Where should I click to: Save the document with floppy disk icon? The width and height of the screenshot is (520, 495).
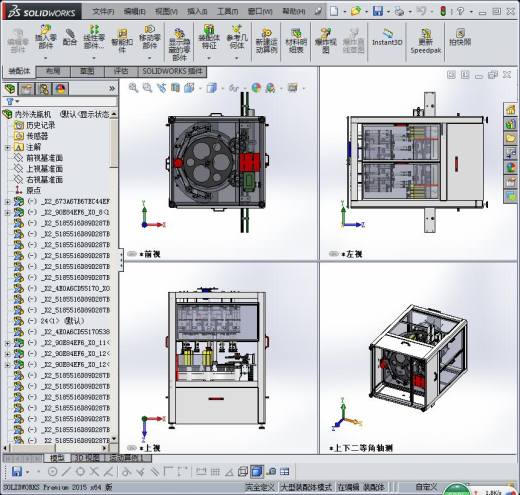[378, 11]
